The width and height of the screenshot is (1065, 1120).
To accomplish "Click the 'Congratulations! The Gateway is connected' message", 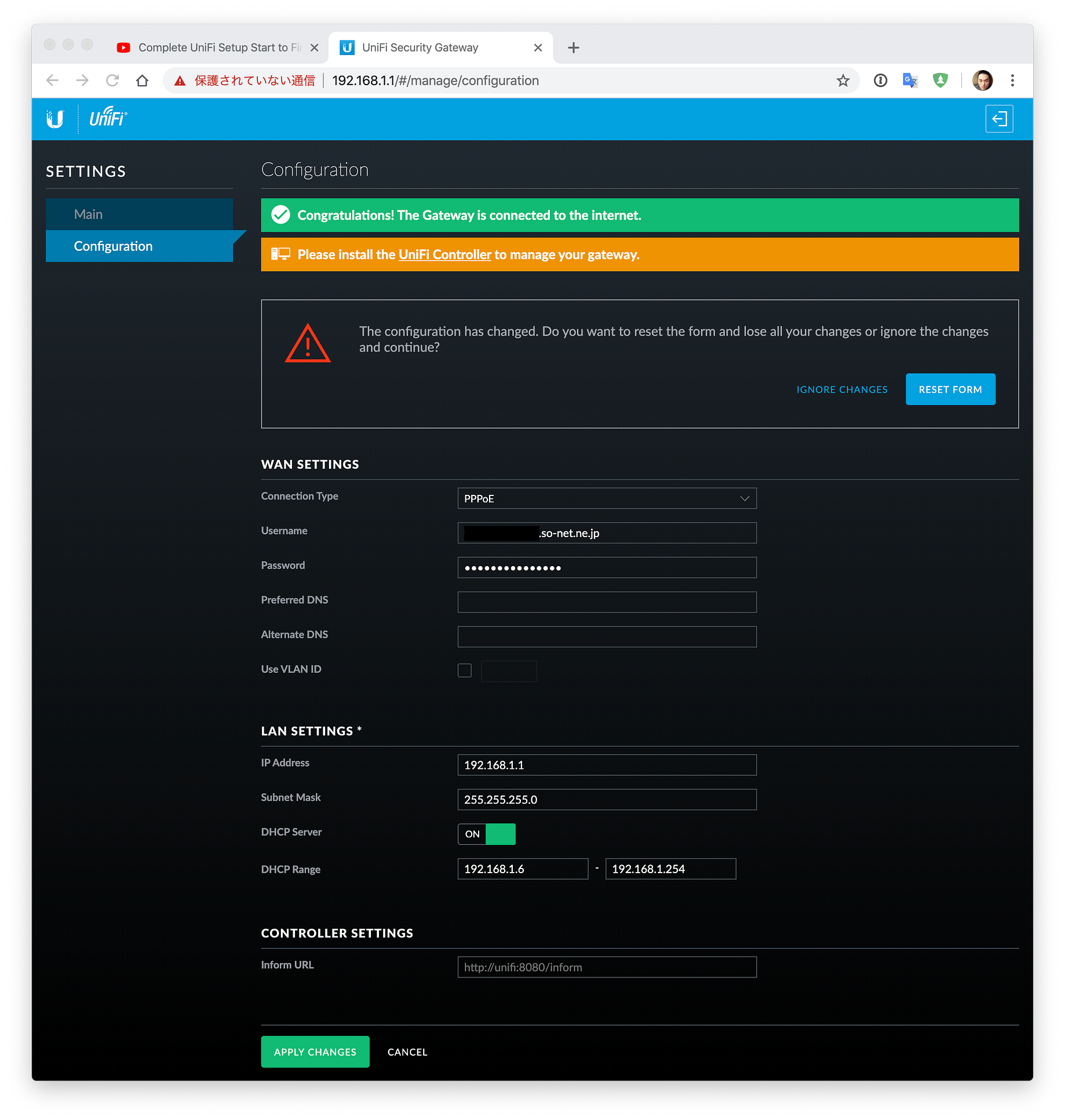I will click(469, 216).
